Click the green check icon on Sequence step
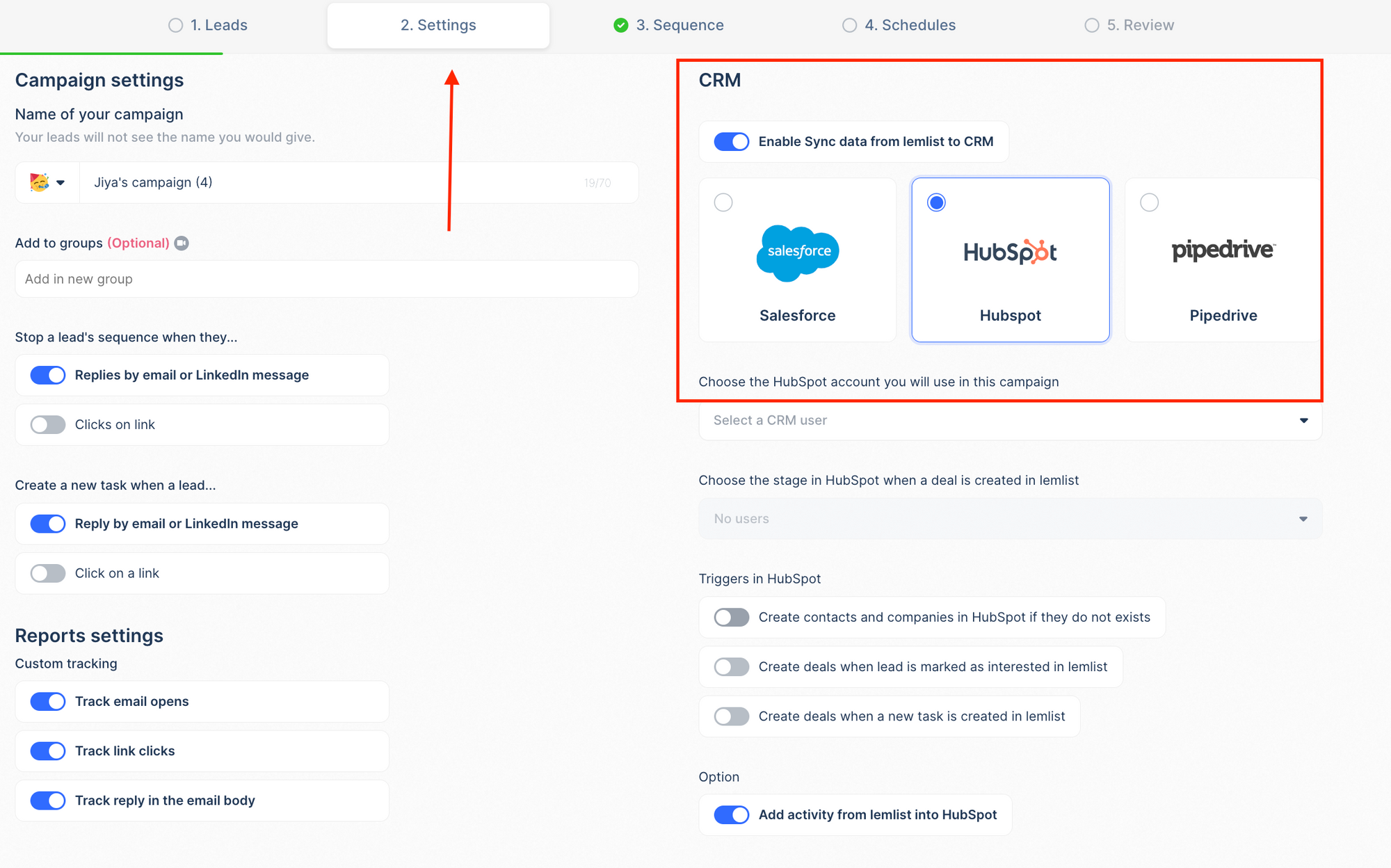The image size is (1391, 868). click(x=621, y=26)
